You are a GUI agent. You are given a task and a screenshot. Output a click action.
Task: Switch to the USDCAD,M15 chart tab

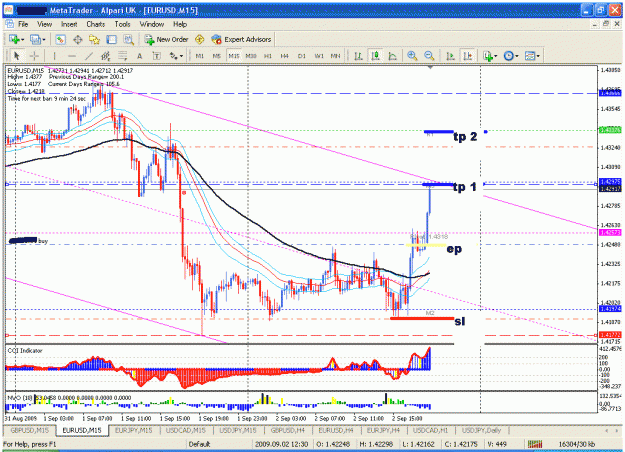(x=186, y=430)
